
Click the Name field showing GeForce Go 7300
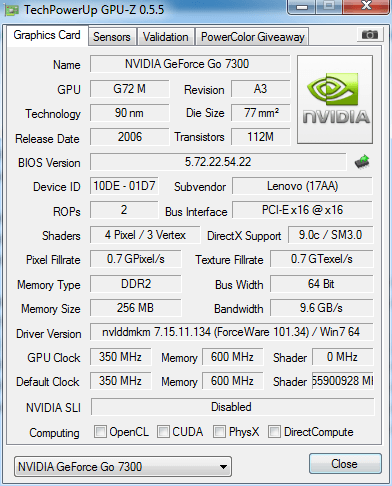tap(190, 64)
